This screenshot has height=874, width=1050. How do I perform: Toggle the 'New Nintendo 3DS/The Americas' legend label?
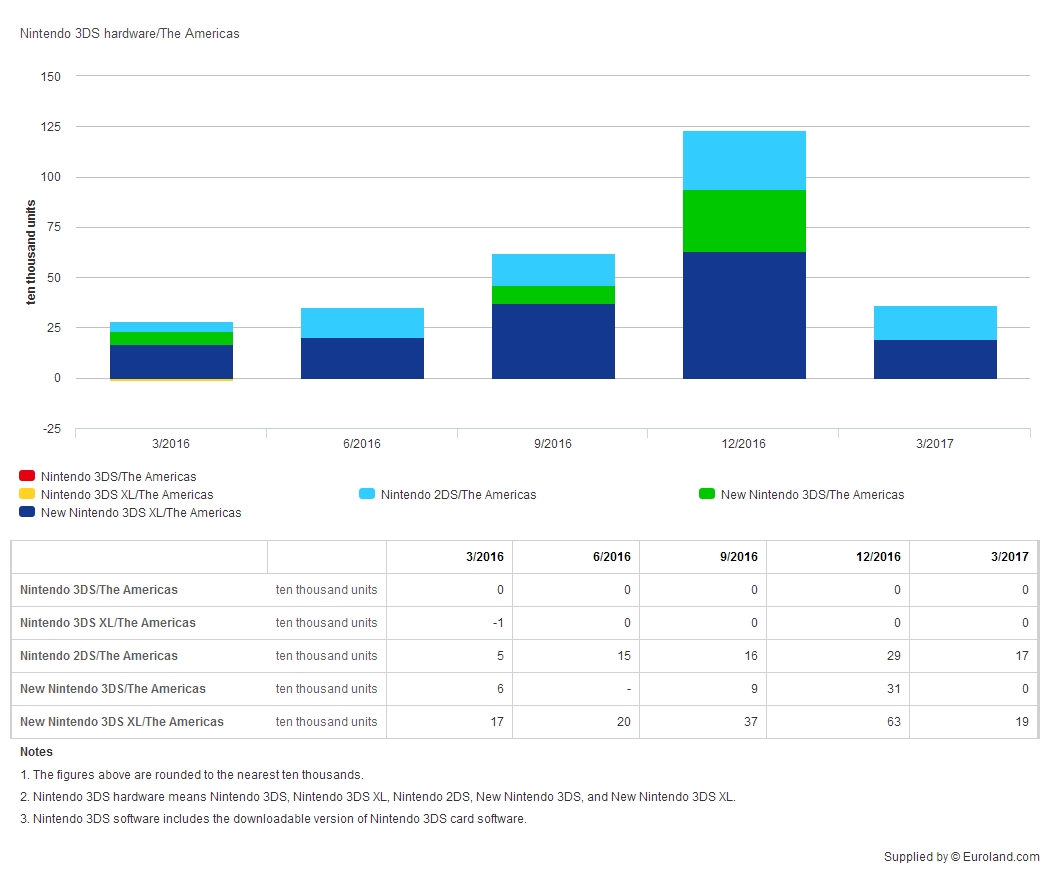coord(812,495)
